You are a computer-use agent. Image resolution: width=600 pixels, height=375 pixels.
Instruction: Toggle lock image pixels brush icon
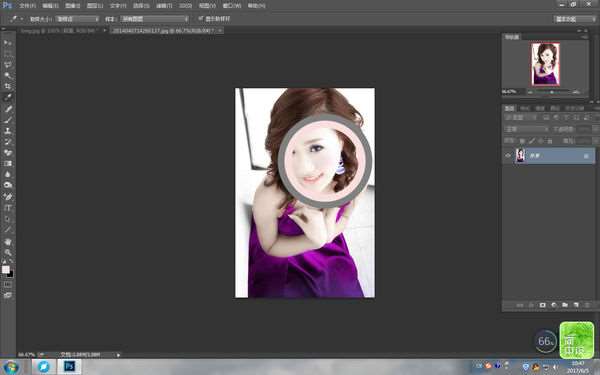coord(532,141)
